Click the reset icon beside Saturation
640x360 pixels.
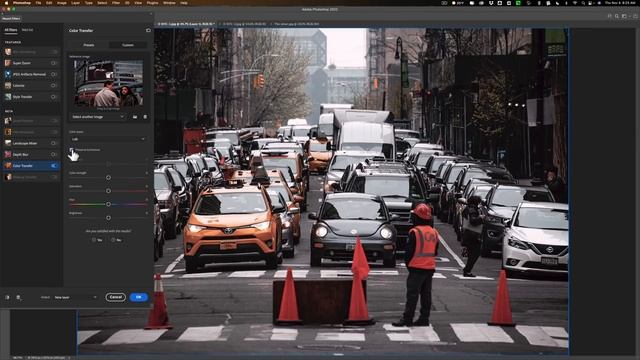point(147,187)
